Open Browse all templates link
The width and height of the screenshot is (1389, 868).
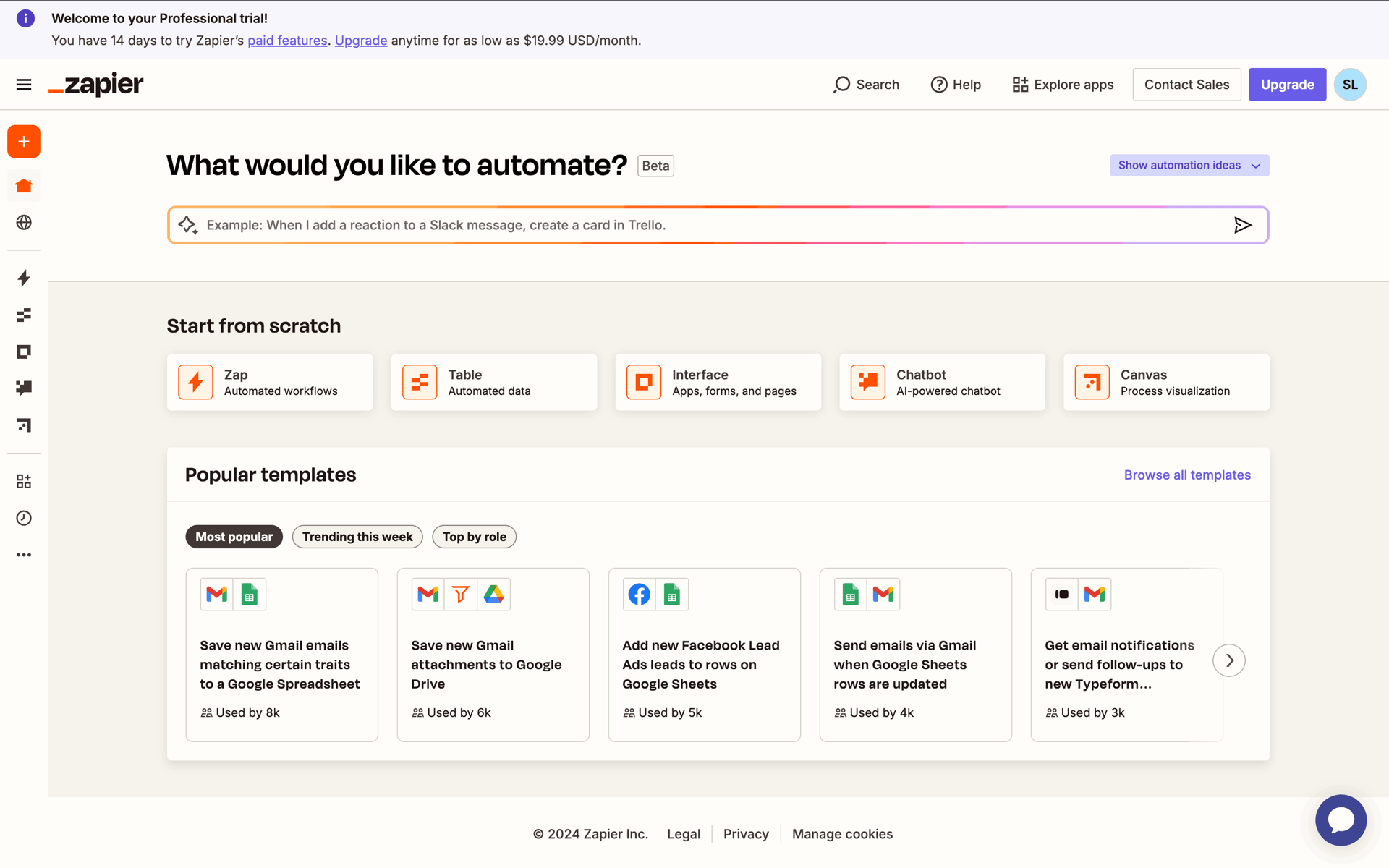click(x=1187, y=475)
